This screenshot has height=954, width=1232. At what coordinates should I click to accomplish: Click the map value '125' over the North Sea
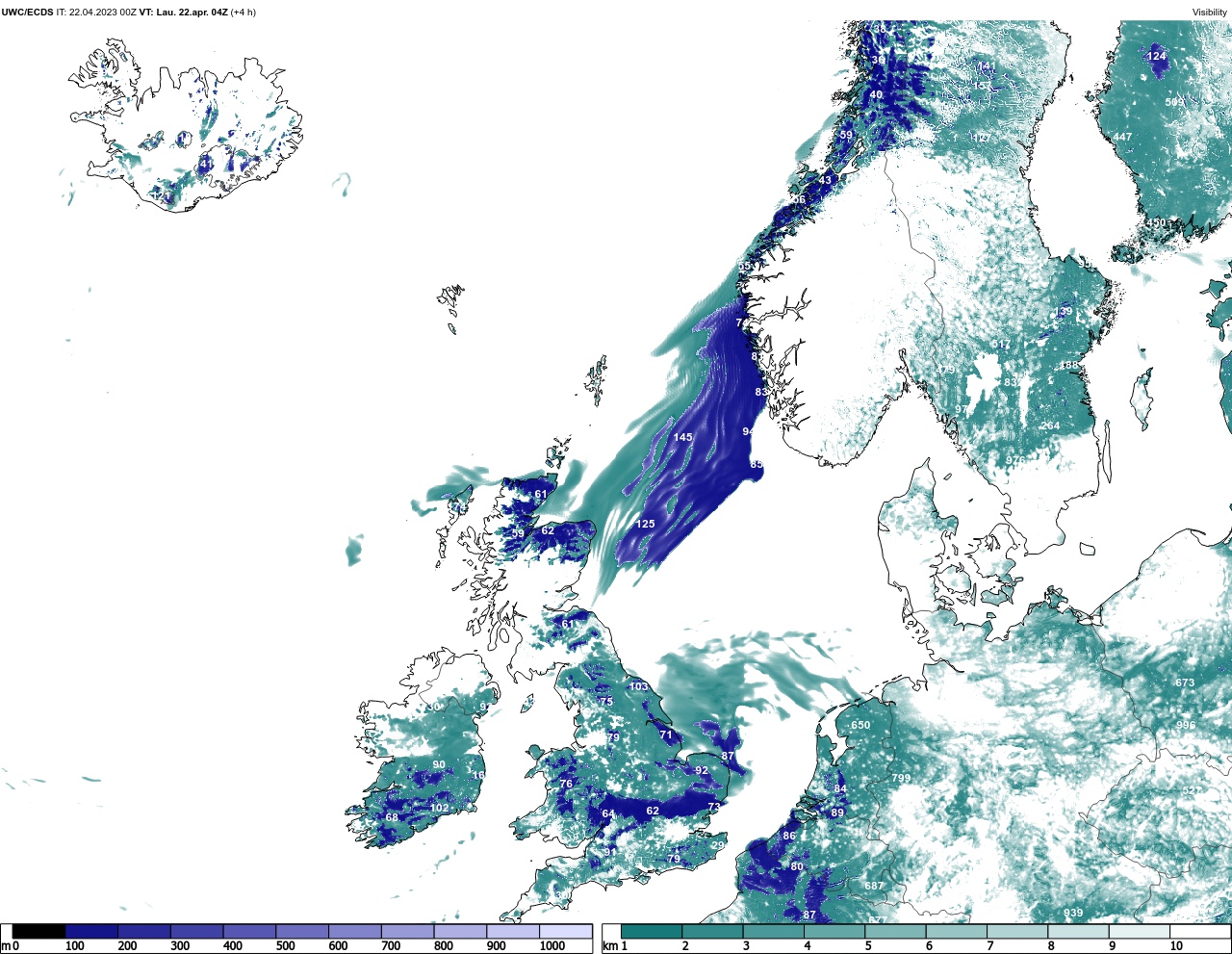(645, 525)
